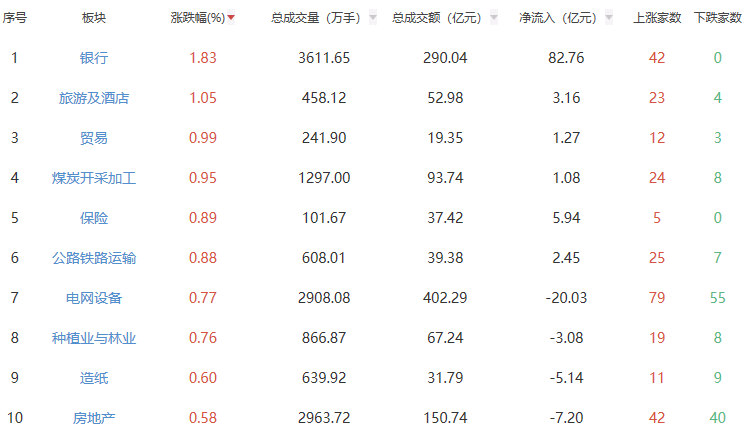Screen dimensions: 744x439
Task: Sort by 总成交额（亿元） using its arrow
Action: pos(494,17)
